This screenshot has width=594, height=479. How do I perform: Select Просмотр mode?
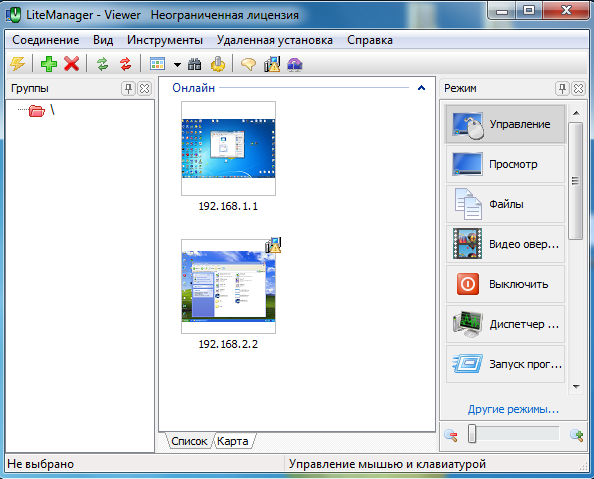point(505,164)
